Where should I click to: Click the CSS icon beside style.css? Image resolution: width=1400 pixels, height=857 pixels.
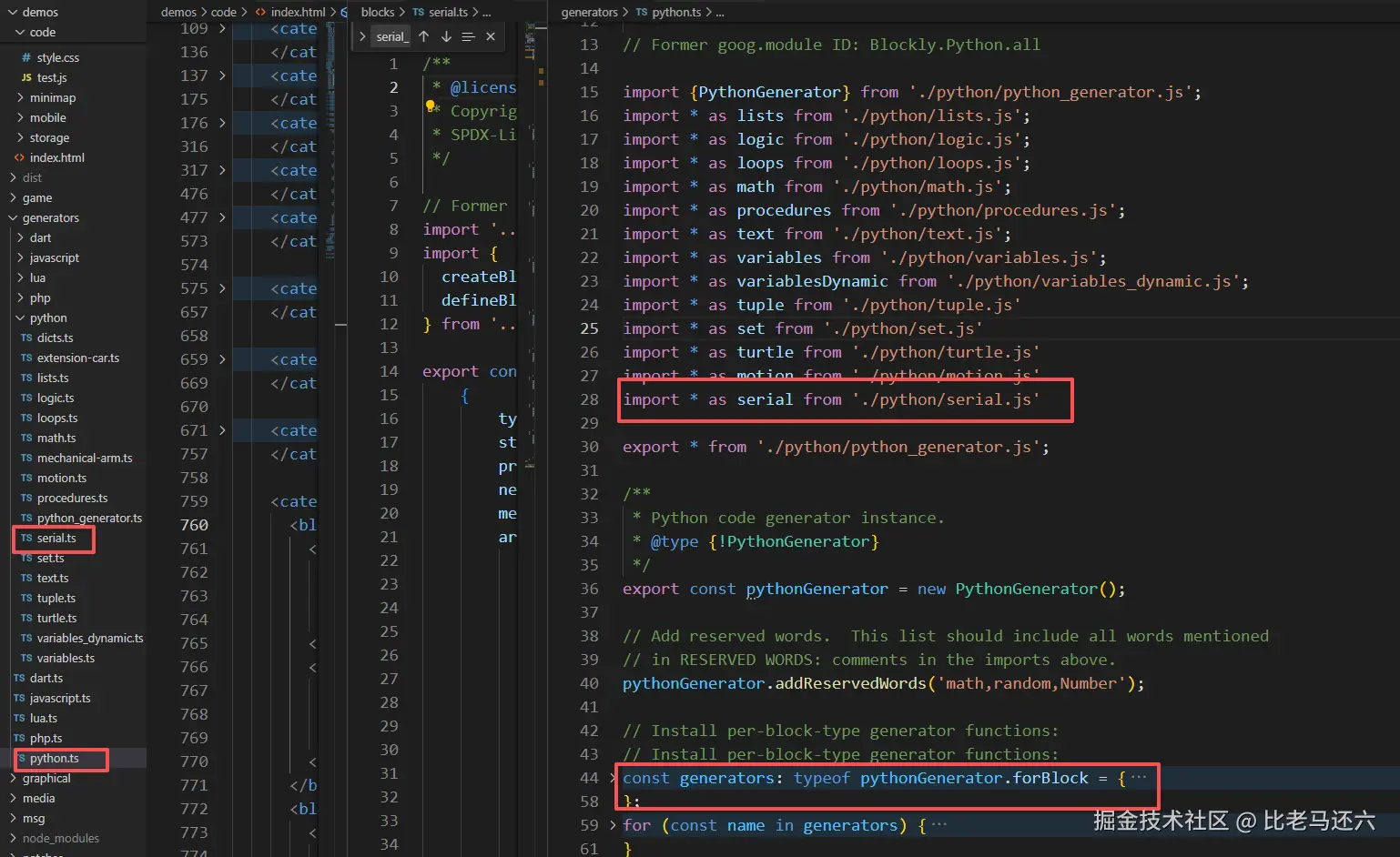click(26, 57)
